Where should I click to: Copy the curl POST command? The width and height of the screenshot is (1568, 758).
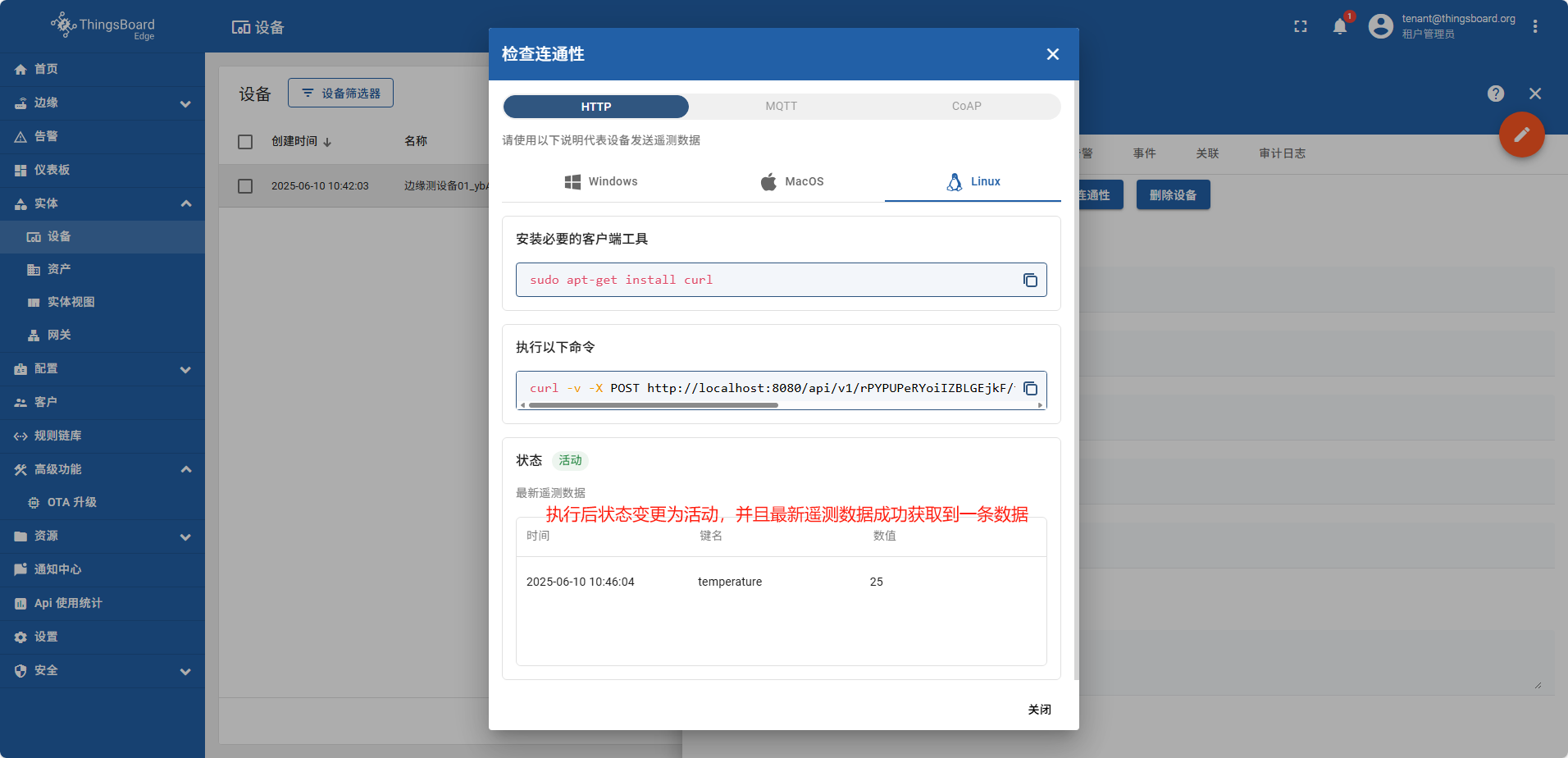1031,389
